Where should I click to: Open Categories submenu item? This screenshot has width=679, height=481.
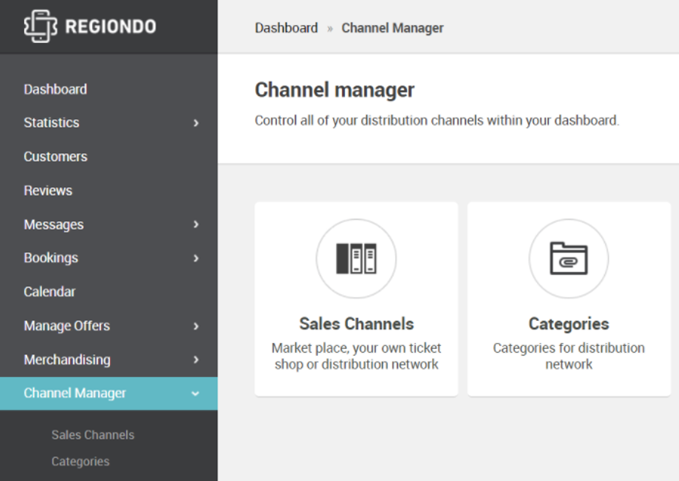[x=81, y=462]
